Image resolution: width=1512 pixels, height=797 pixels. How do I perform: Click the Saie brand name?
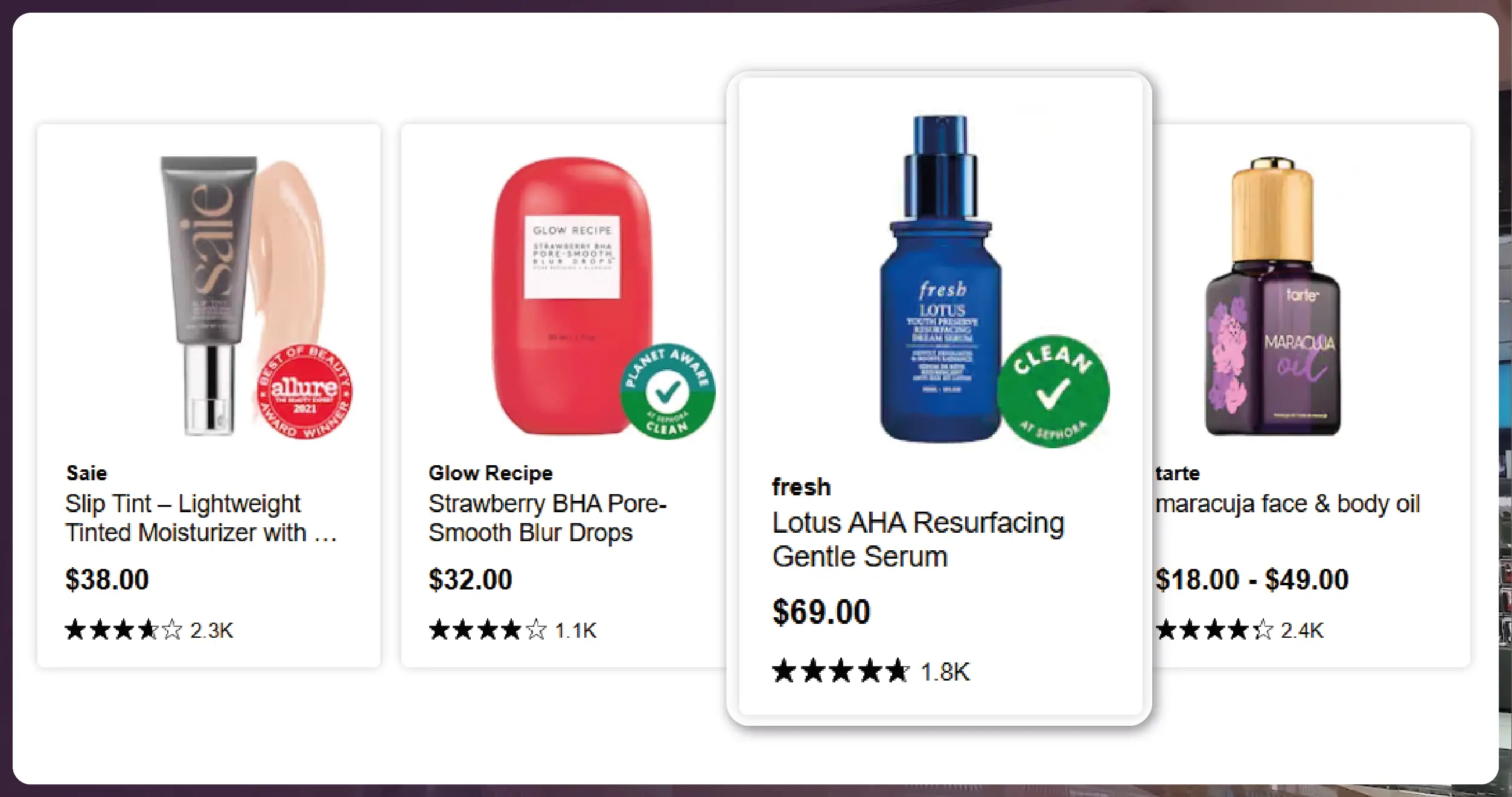point(86,473)
